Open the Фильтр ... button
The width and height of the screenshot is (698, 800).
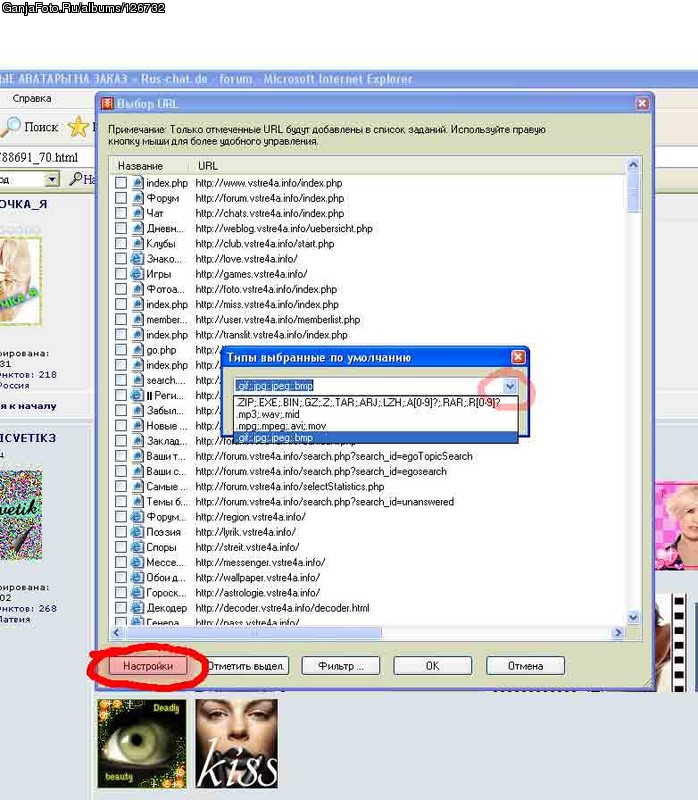point(341,666)
